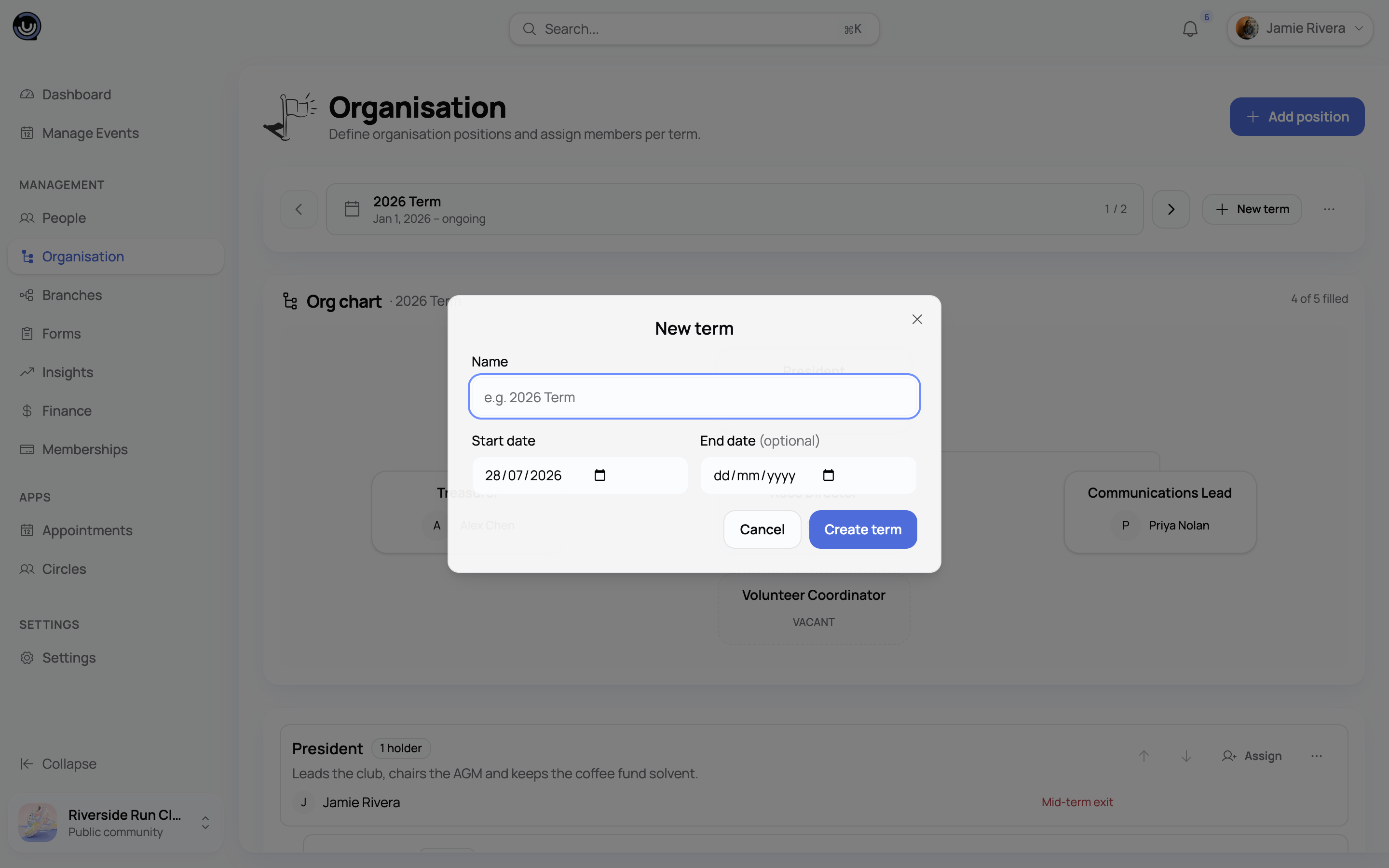Open Circles app

[115, 569]
